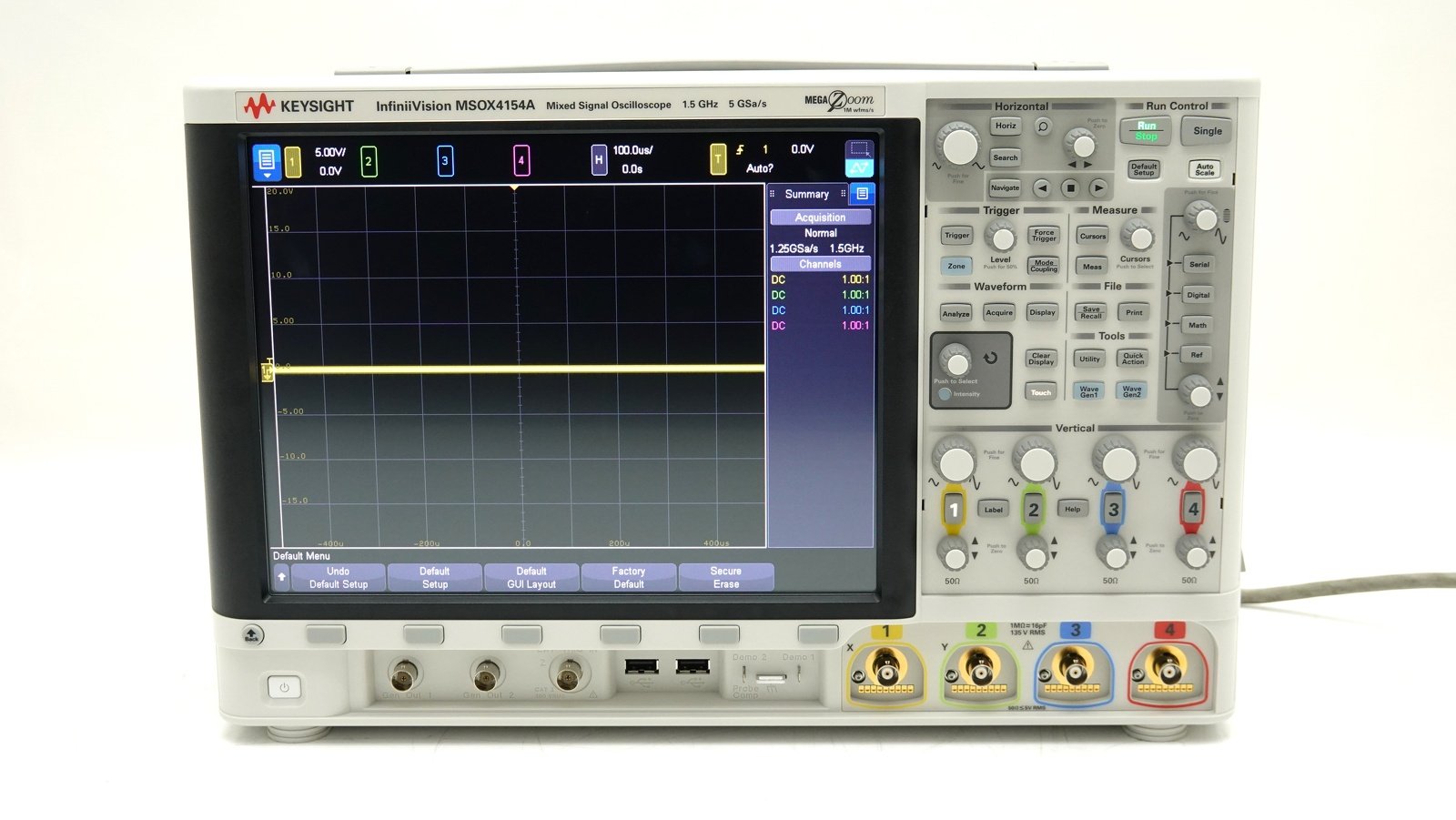Click the Default Setup hardware button
1456x820 pixels.
pyautogui.click(x=1144, y=169)
